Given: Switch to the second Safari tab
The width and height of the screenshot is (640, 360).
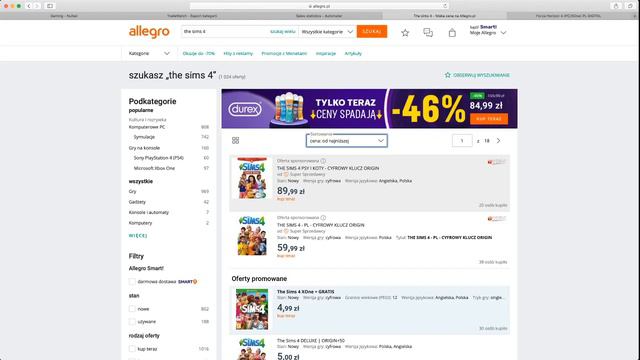Looking at the screenshot, I should click(192, 16).
